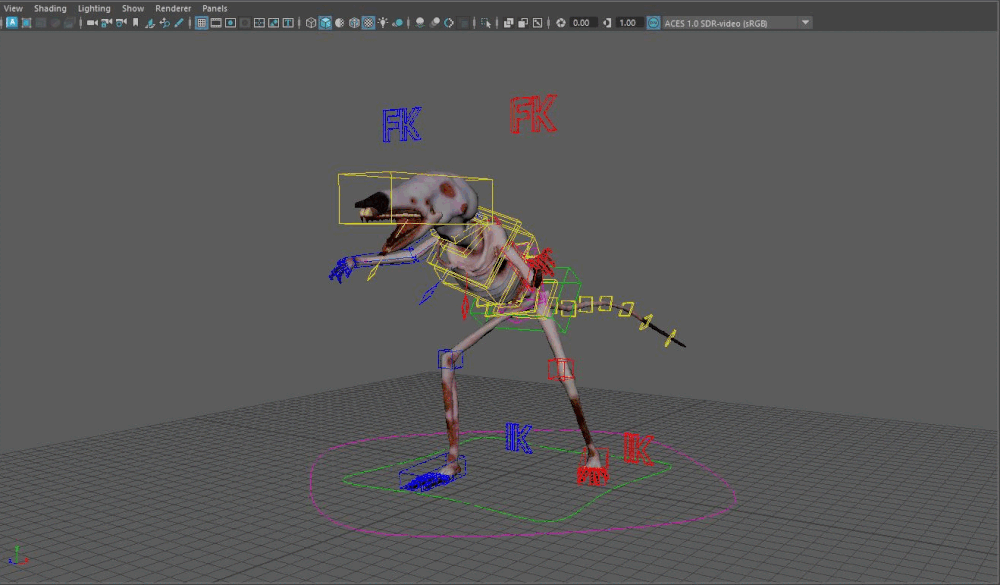This screenshot has width=1000, height=585.
Task: Click the camera Bookmarks icon
Action: 135,23
